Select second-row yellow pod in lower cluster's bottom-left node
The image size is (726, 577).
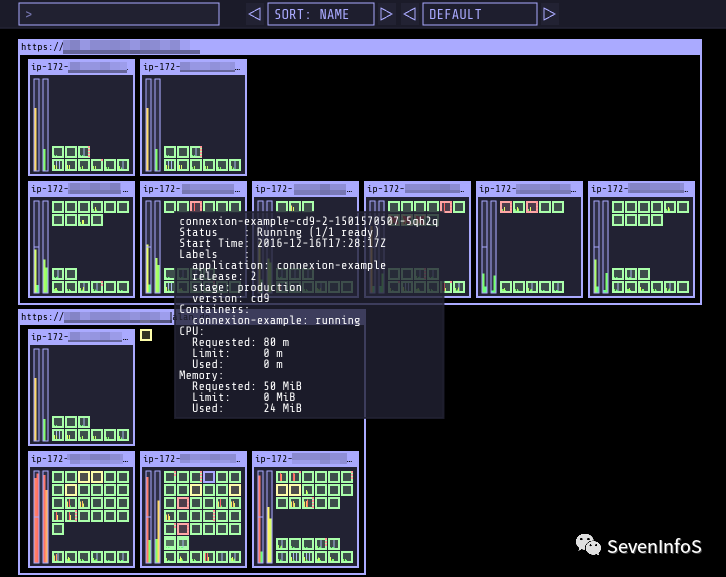(71, 489)
